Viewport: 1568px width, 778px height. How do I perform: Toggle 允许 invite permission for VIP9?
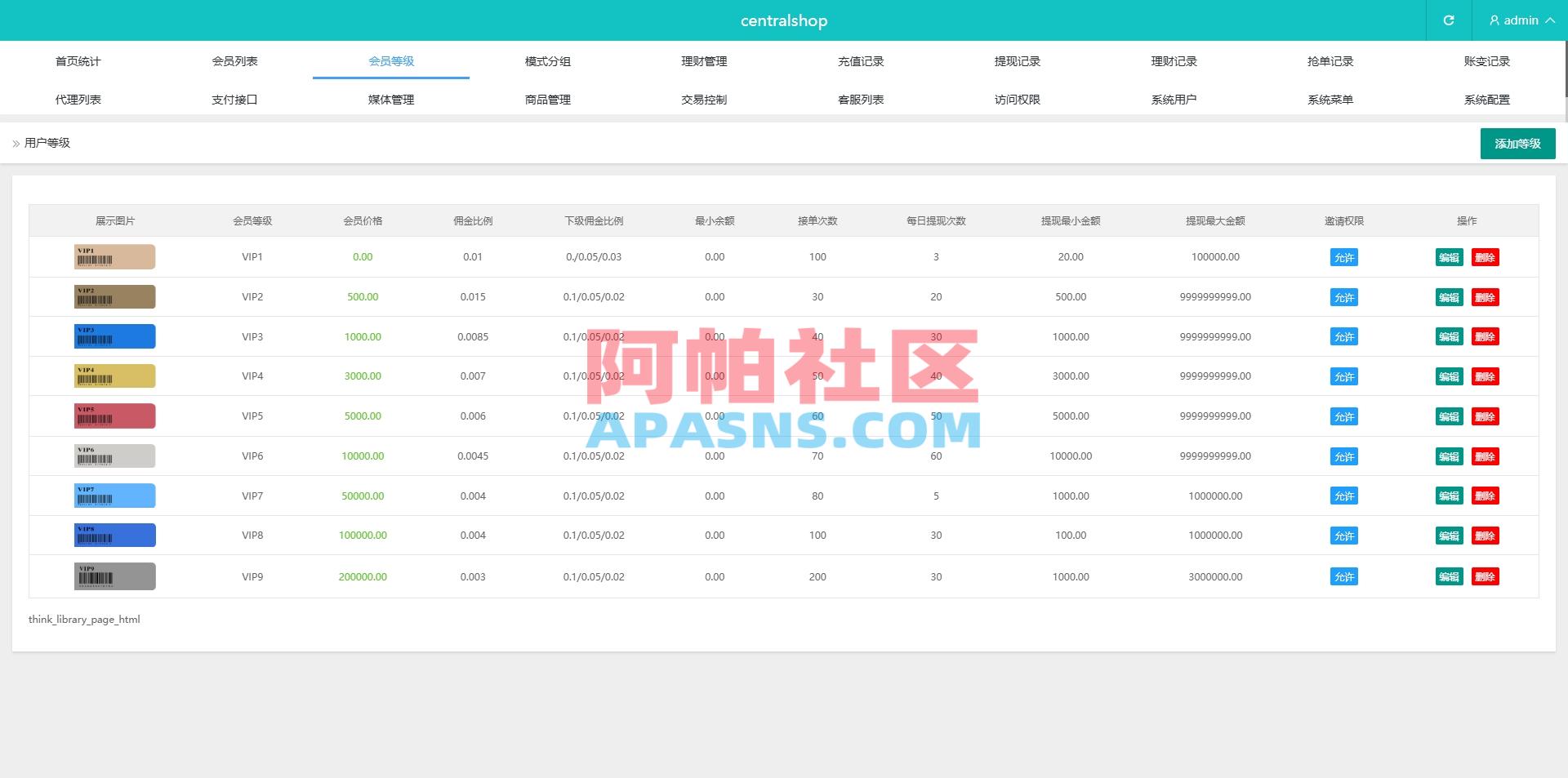tap(1343, 576)
